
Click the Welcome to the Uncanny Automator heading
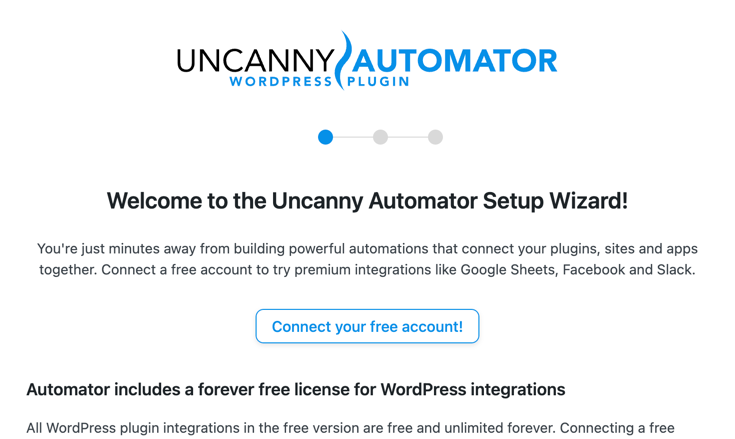[367, 201]
